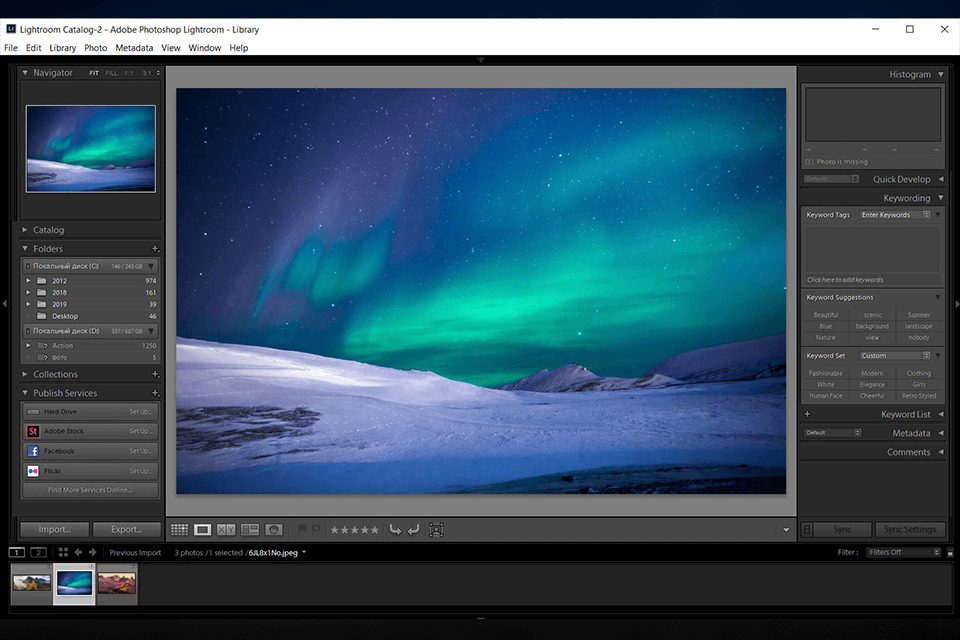Viewport: 960px width, 640px height.
Task: Toggle the Flag as Pick icon
Action: 302,529
